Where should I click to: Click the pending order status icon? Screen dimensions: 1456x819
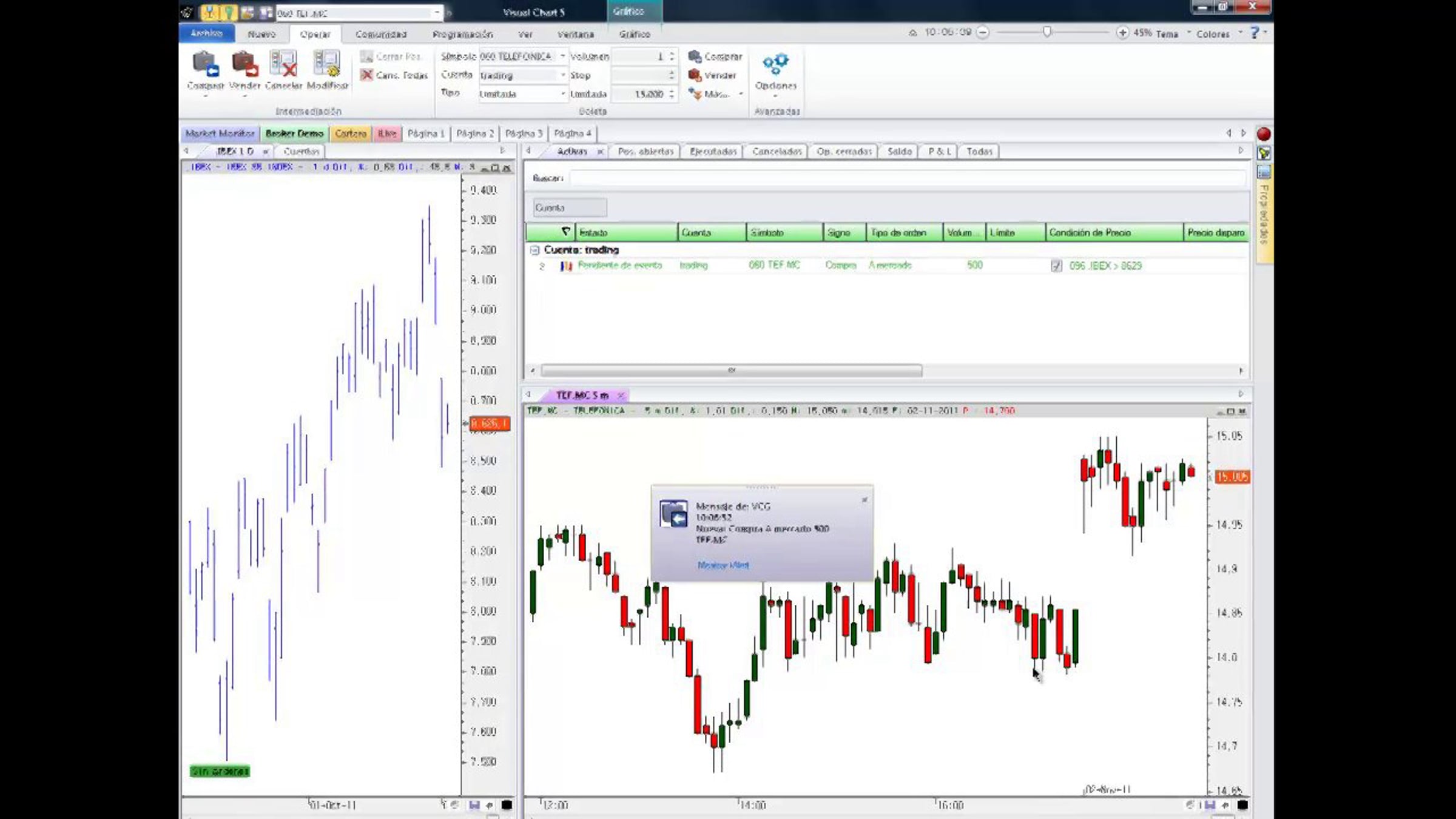coord(566,266)
